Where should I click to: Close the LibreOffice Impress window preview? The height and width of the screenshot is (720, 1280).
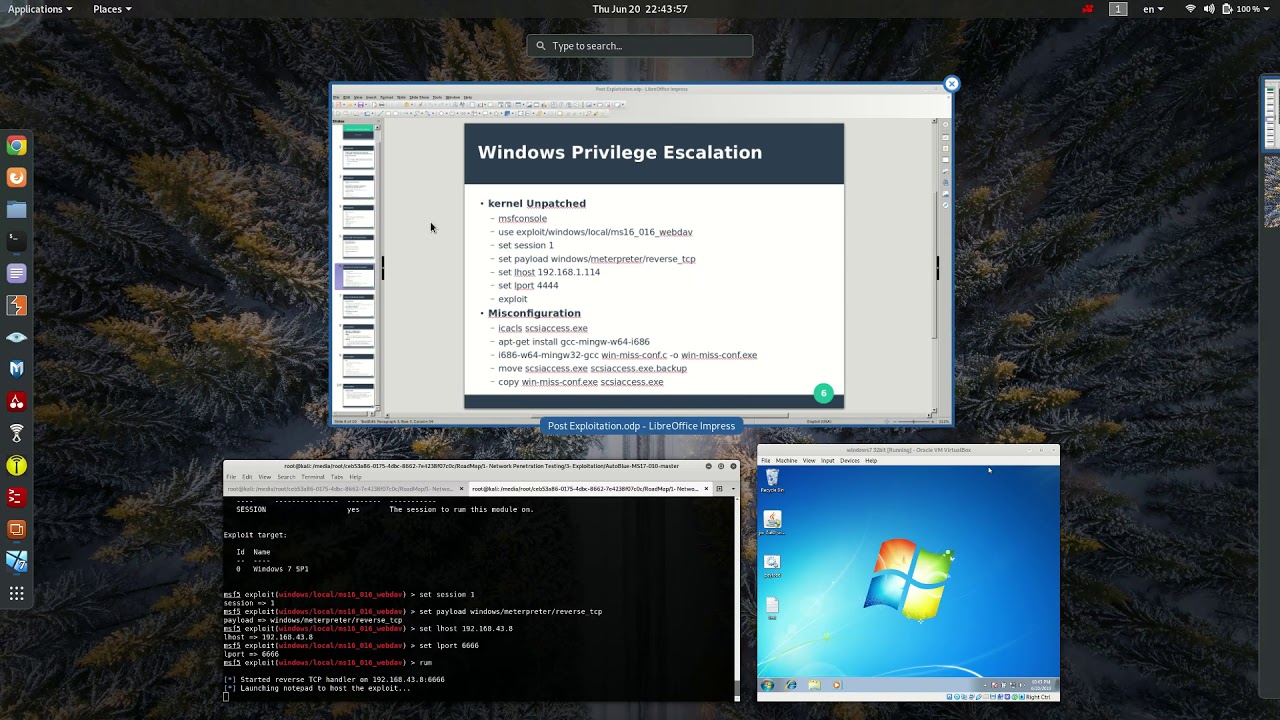pos(951,84)
